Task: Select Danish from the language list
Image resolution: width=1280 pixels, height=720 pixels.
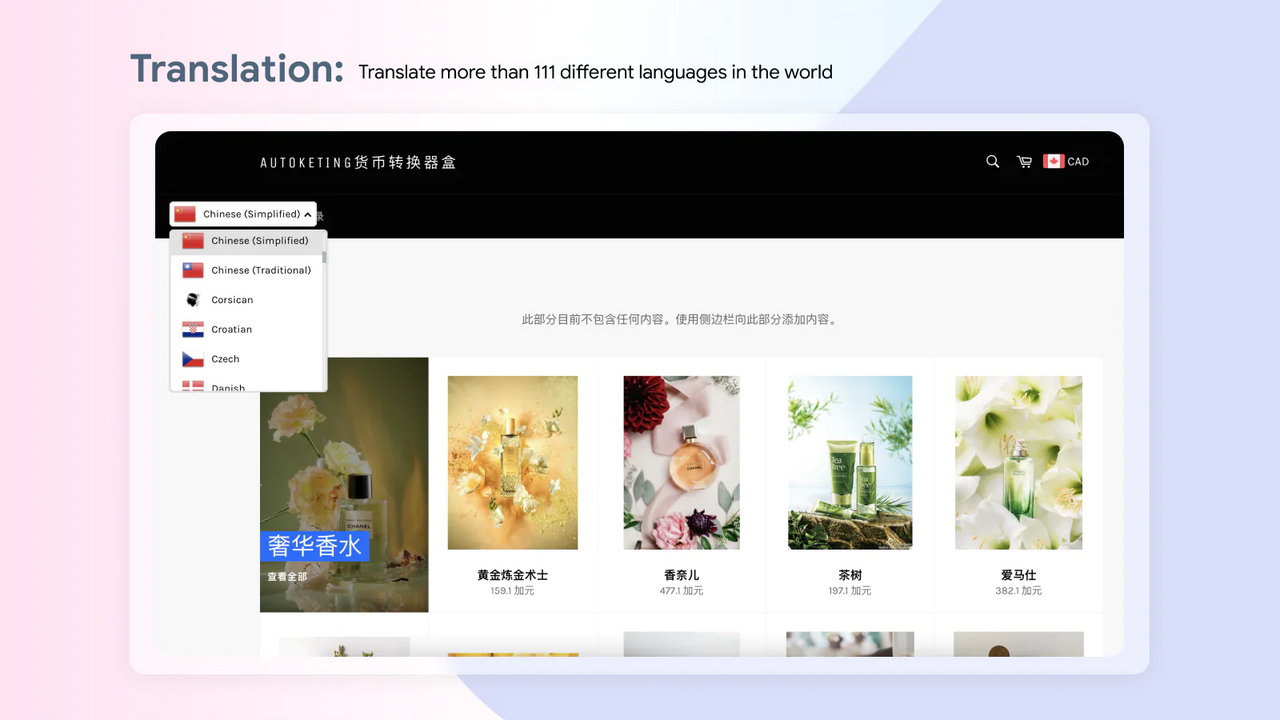Action: coord(228,388)
